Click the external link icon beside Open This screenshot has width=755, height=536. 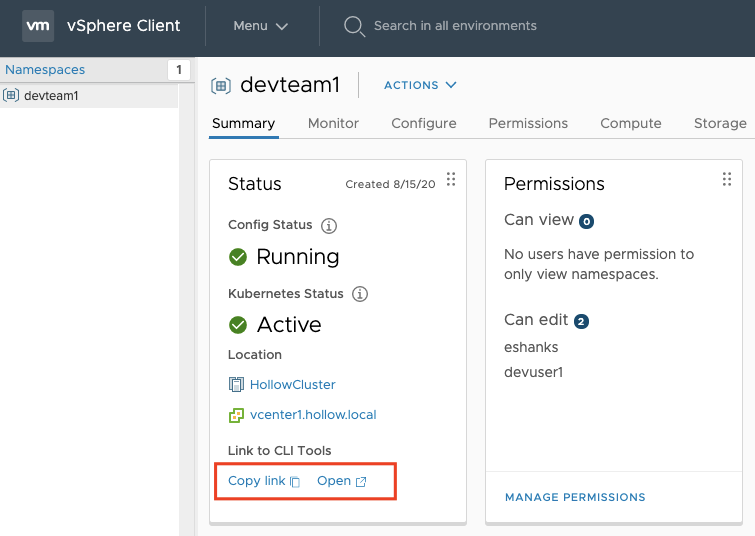[361, 482]
